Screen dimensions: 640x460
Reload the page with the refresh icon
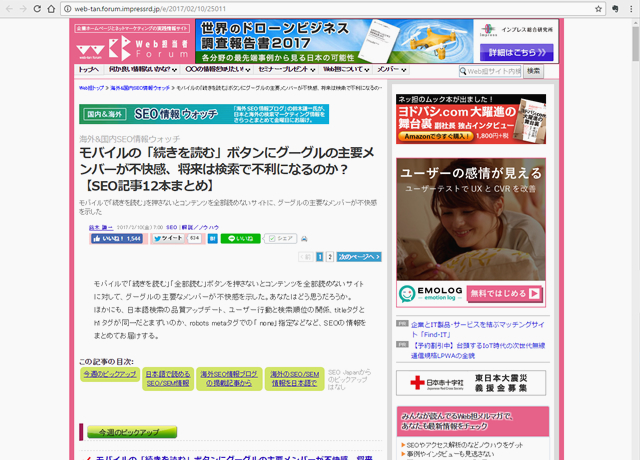pyautogui.click(x=53, y=8)
